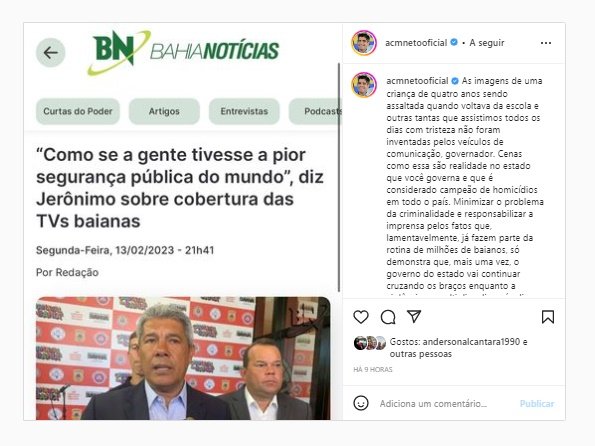Screen dimensions: 595x446
Task: Open the Podcasts tab
Action: pos(316,111)
